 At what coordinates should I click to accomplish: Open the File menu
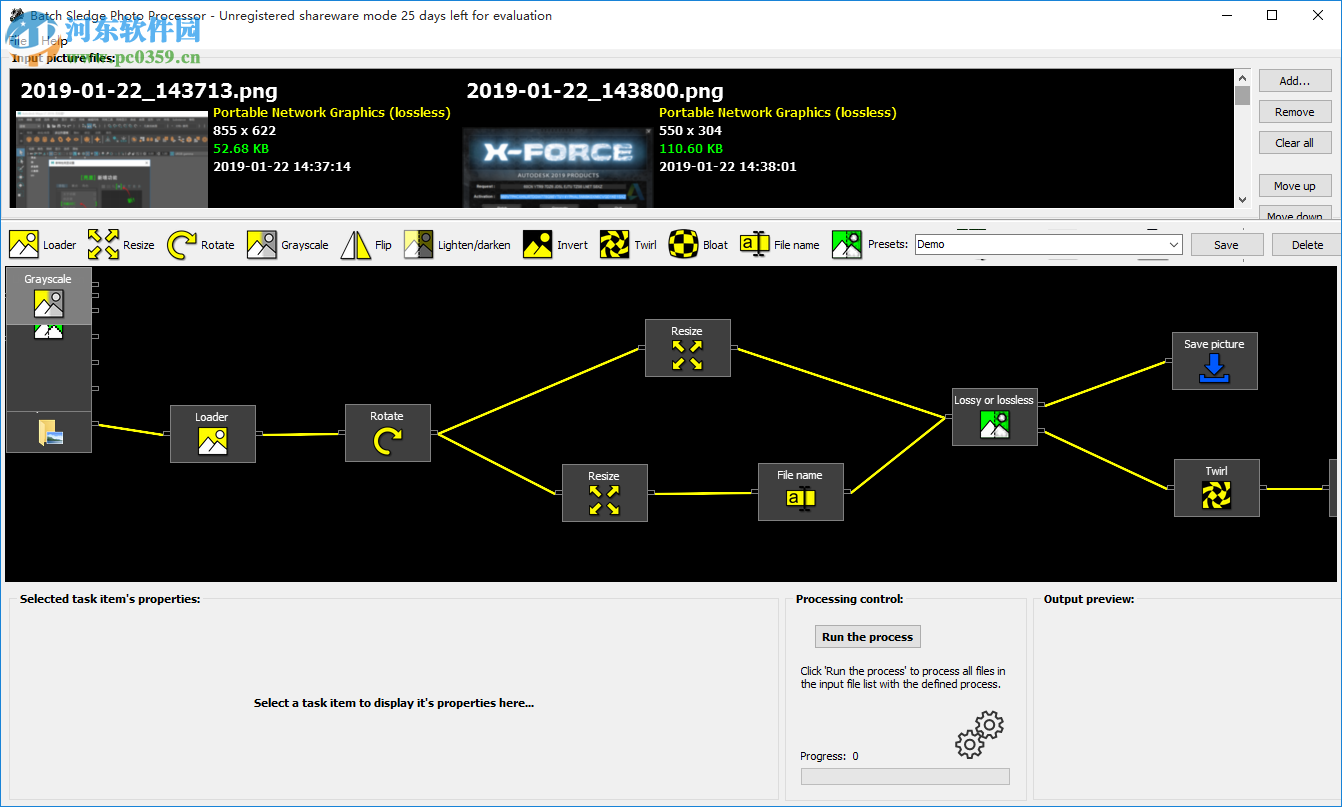point(18,42)
